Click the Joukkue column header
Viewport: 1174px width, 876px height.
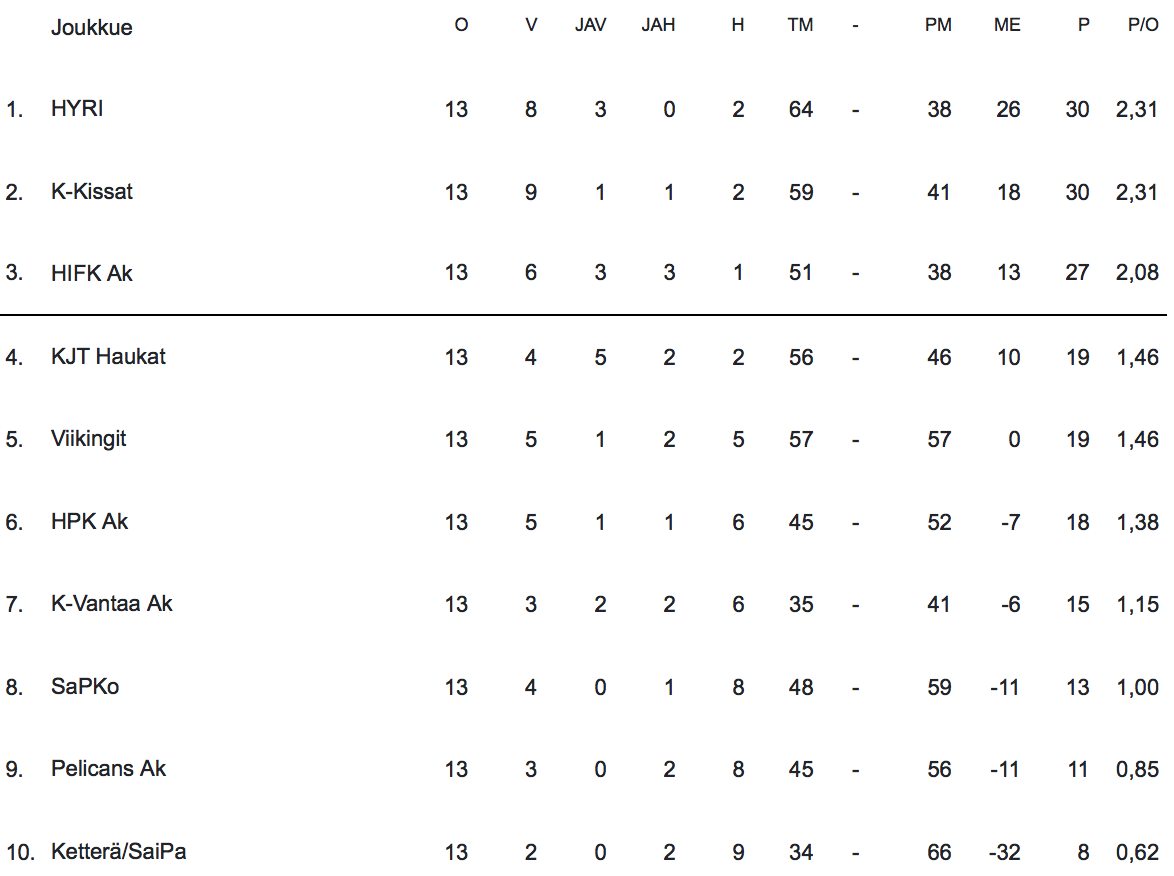coord(92,27)
